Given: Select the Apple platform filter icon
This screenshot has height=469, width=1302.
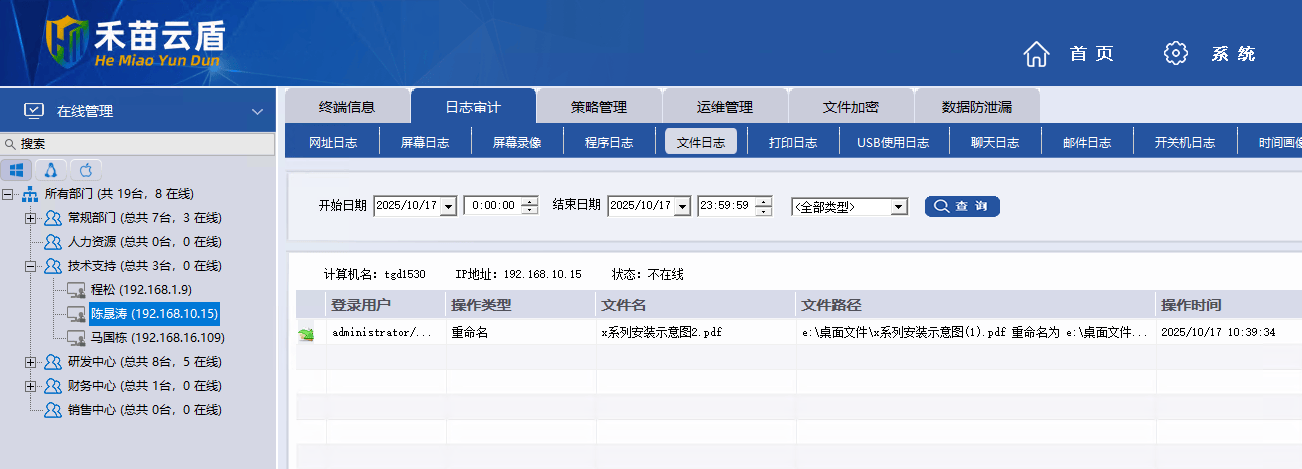Looking at the screenshot, I should 85,169.
